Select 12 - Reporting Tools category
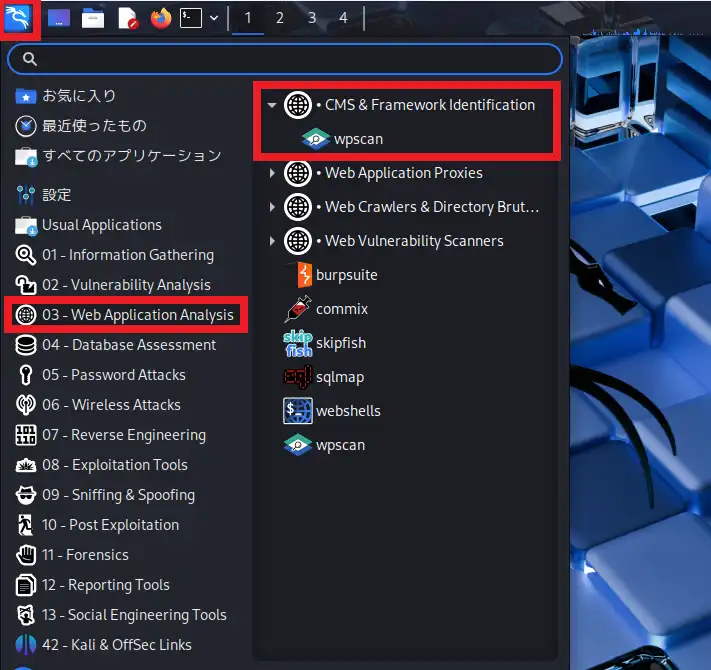The height and width of the screenshot is (670, 711). click(x=93, y=585)
